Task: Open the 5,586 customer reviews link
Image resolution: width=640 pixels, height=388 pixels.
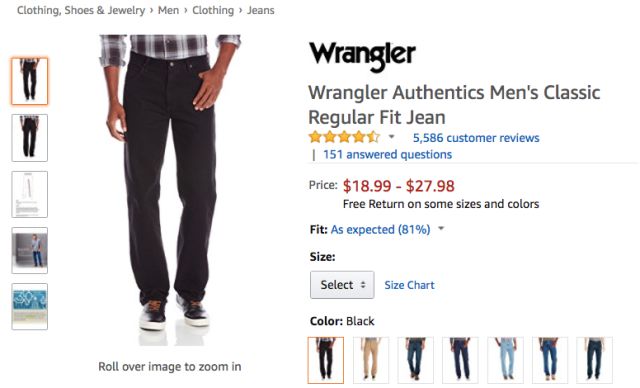Action: point(476,138)
